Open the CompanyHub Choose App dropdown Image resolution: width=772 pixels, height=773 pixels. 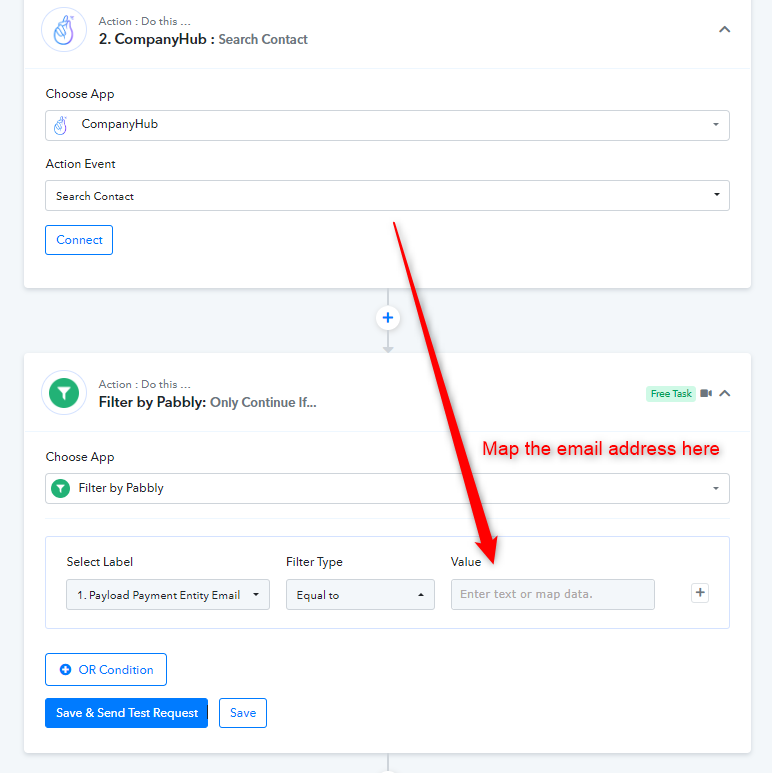pos(387,125)
